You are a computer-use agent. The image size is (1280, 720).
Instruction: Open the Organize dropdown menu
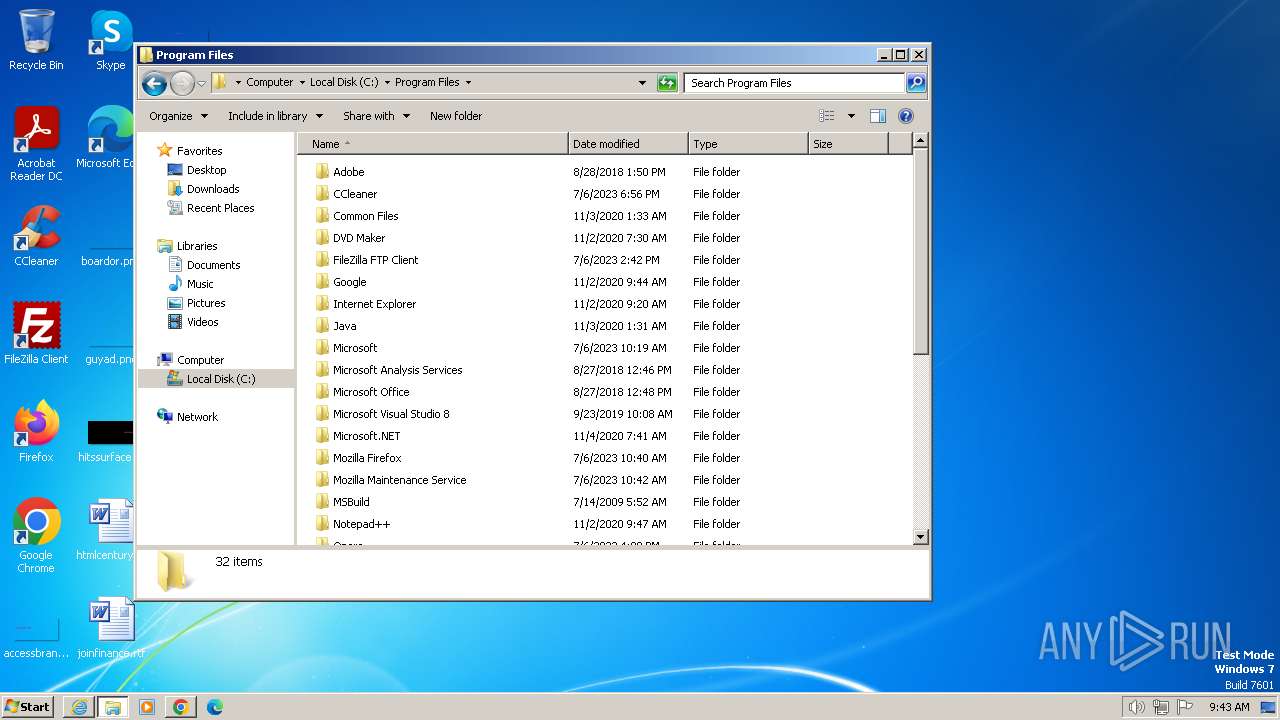(179, 116)
